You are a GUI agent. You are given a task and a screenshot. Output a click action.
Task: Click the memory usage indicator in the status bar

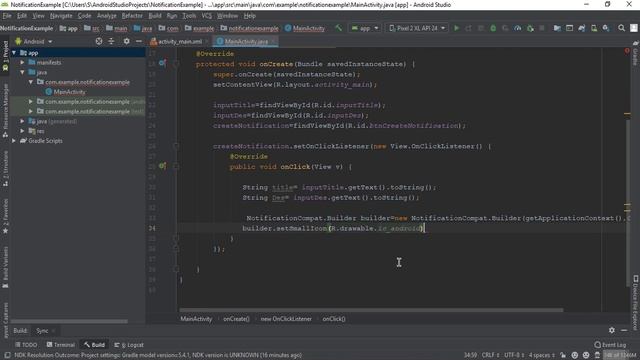point(620,355)
